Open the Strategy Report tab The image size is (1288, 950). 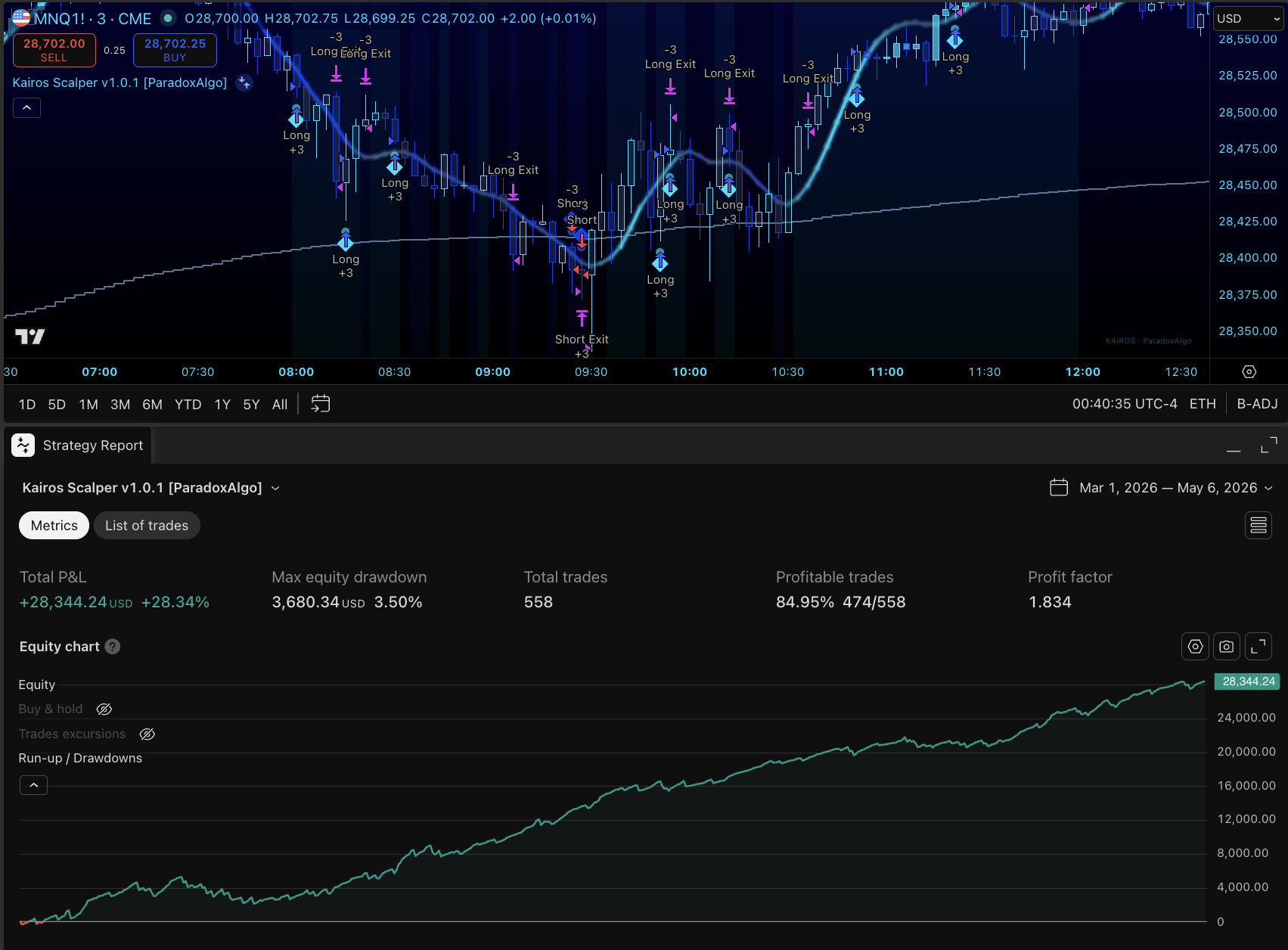pyautogui.click(x=78, y=445)
